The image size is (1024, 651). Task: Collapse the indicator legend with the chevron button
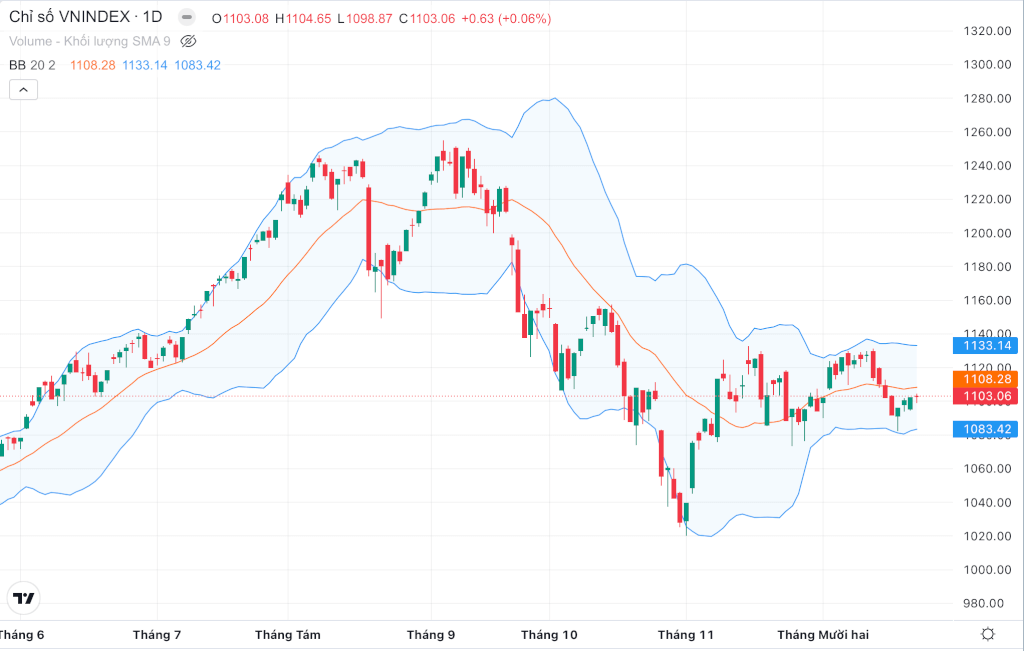click(x=24, y=89)
